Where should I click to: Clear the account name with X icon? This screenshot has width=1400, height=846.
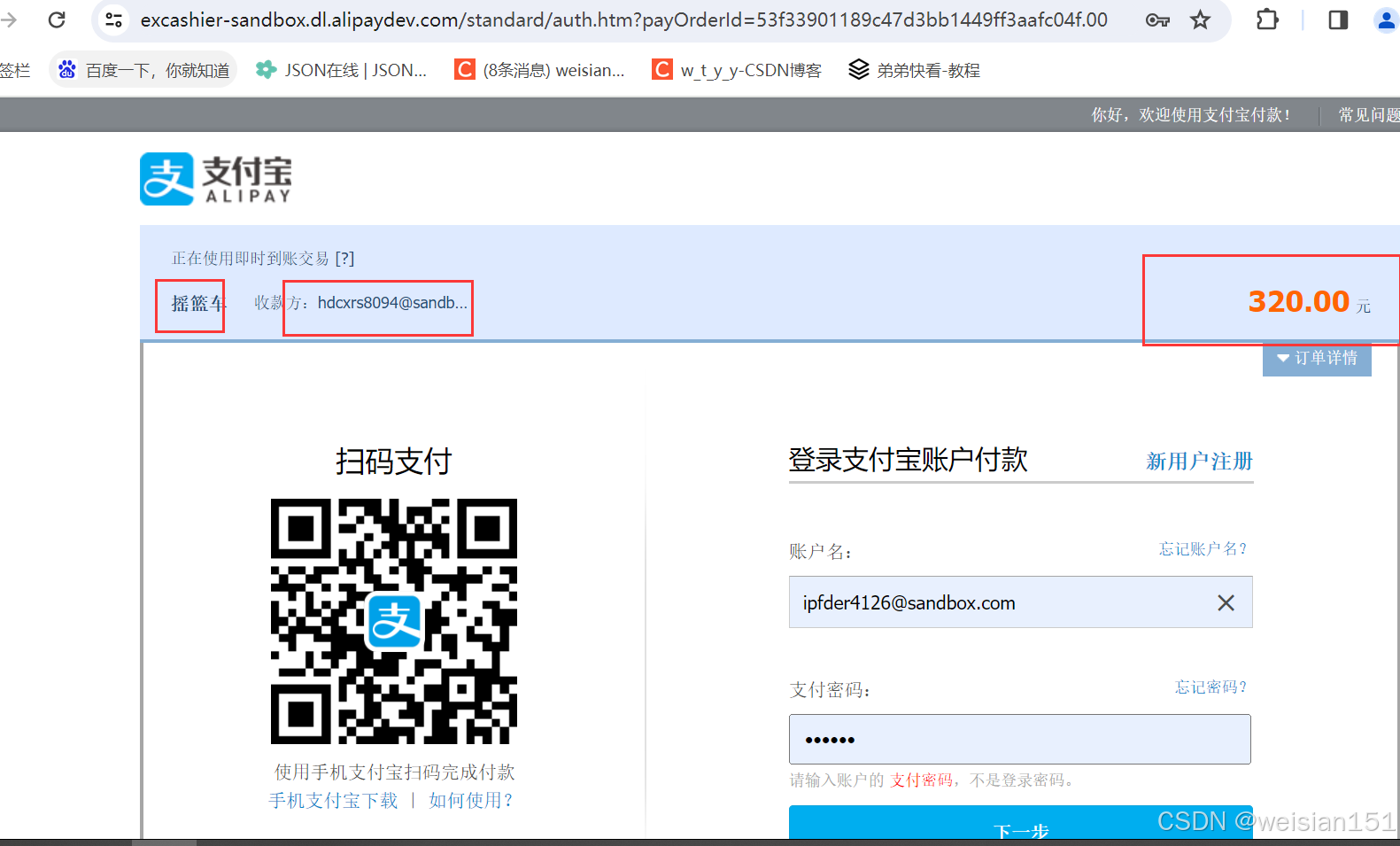[x=1226, y=603]
